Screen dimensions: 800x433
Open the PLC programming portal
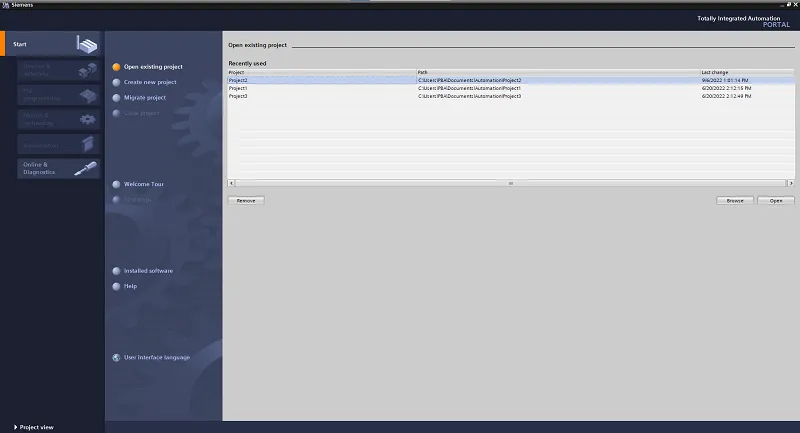(x=59, y=95)
